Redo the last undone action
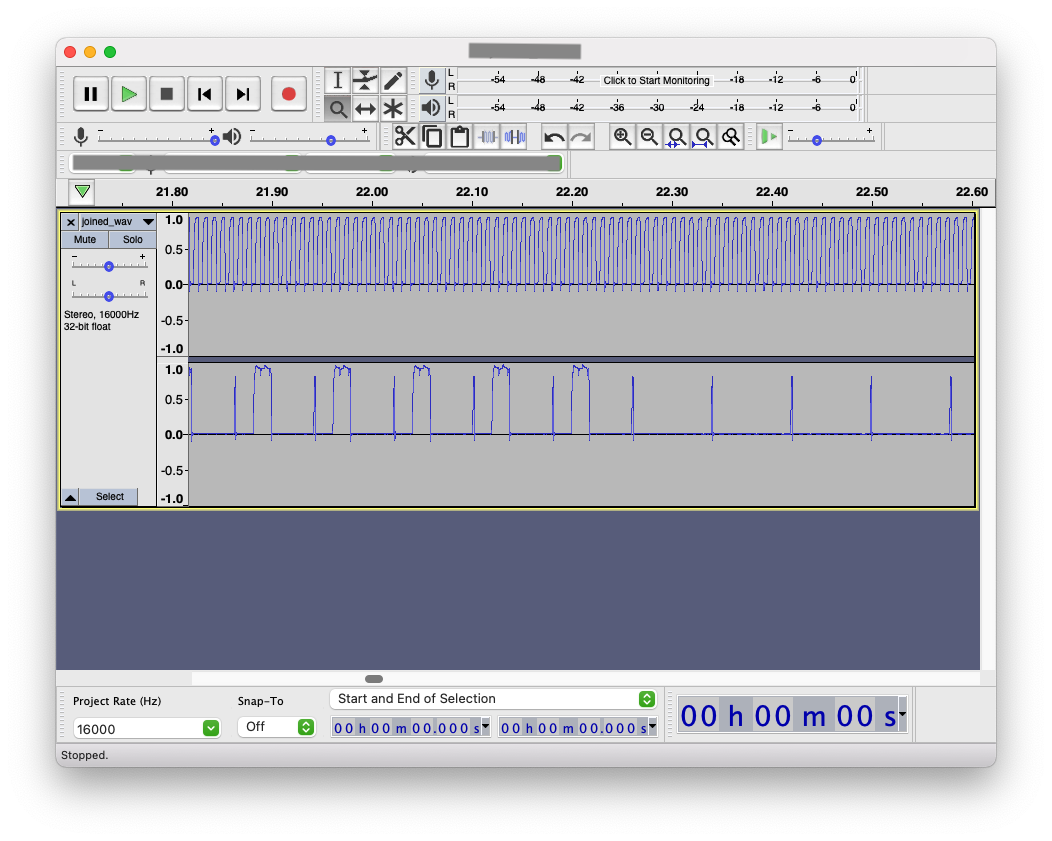 pyautogui.click(x=581, y=137)
